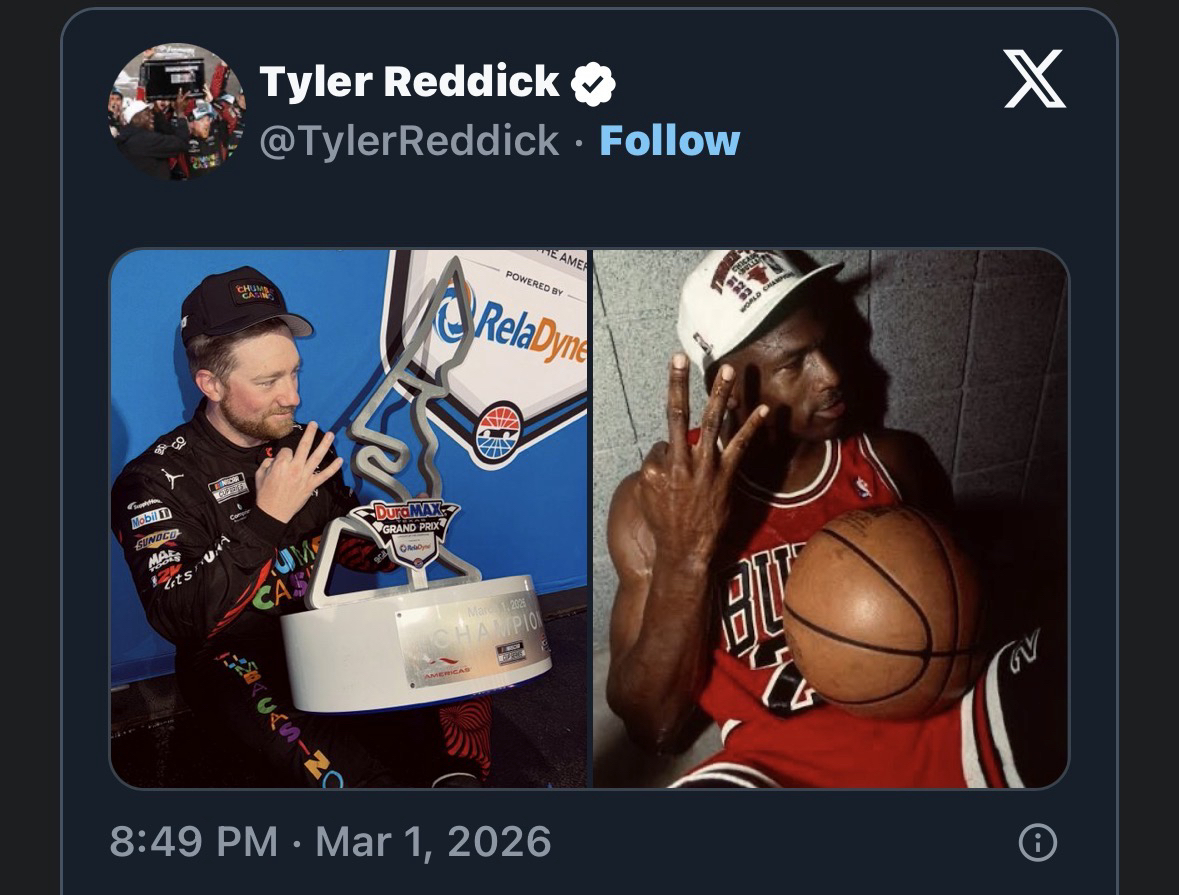Viewport: 1179px width, 895px height.
Task: Open the round profile avatar
Action: 176,111
